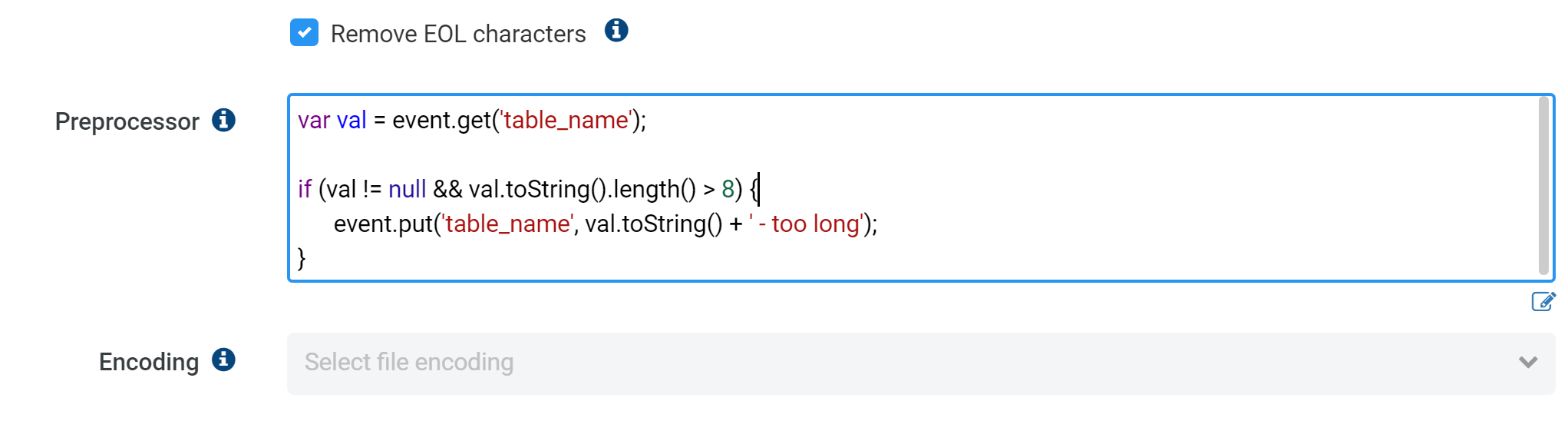Click the Preprocessor editor vertical scrollbar
The image size is (1568, 421).
[x=1543, y=186]
